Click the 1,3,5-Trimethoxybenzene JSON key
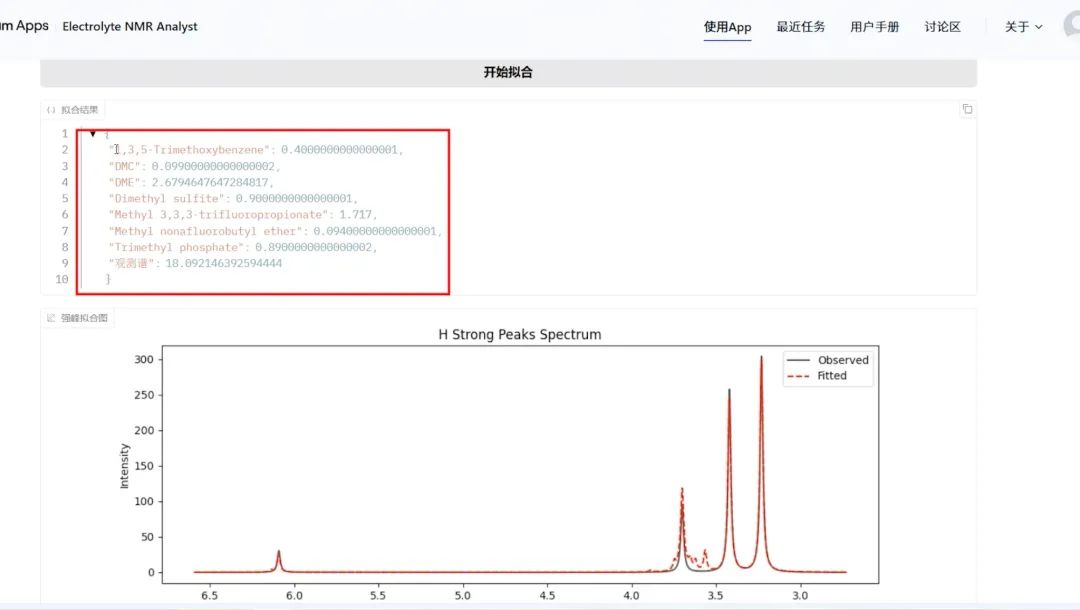The height and width of the screenshot is (610, 1080). (x=190, y=150)
